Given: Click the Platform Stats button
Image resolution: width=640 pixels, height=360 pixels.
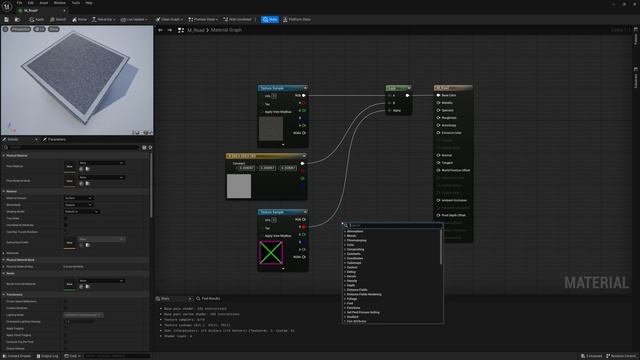Looking at the screenshot, I should click(297, 19).
